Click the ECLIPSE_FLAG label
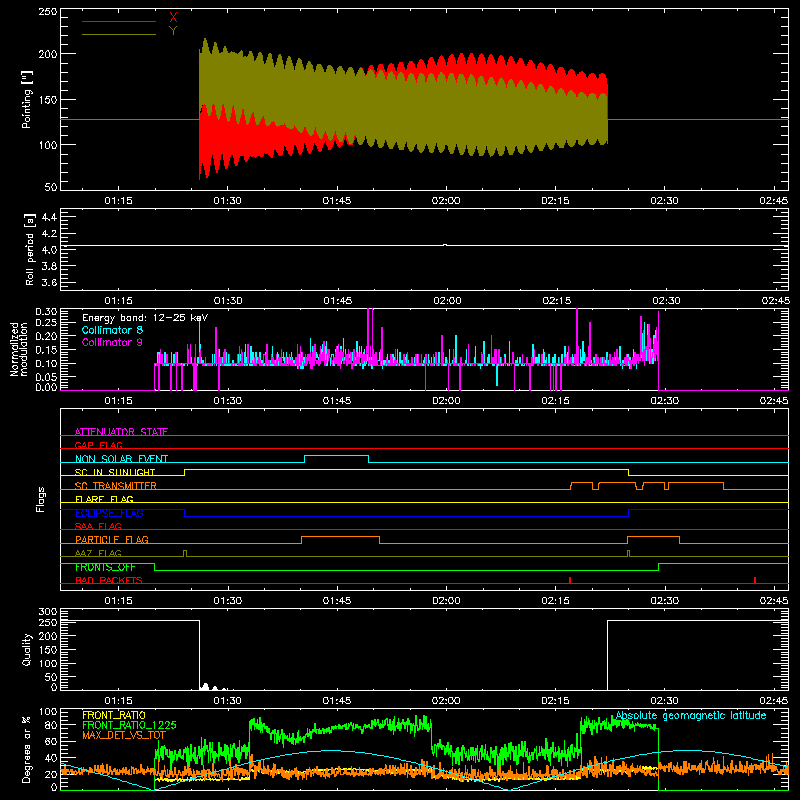This screenshot has width=800, height=800. pyautogui.click(x=109, y=513)
